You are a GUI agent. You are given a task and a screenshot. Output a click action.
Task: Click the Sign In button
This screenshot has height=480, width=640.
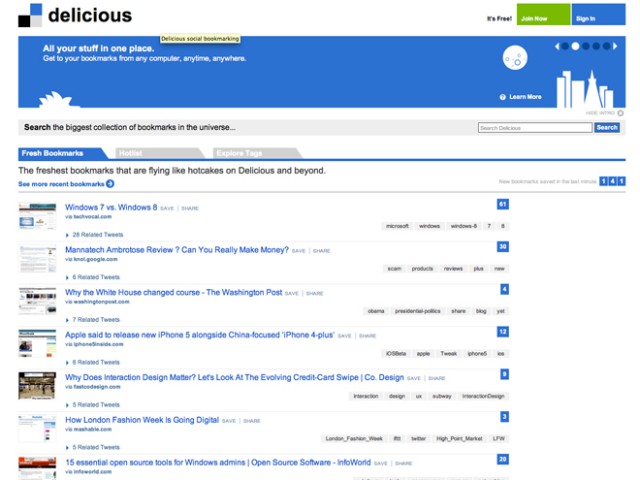(598, 14)
